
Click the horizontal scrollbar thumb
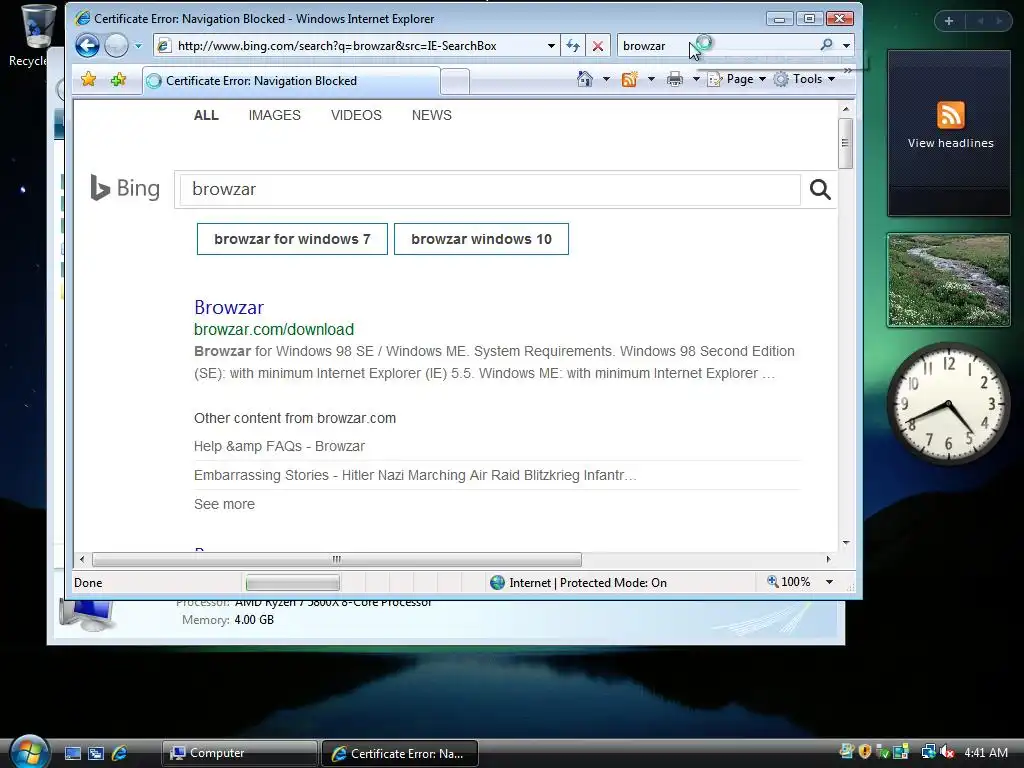point(337,559)
